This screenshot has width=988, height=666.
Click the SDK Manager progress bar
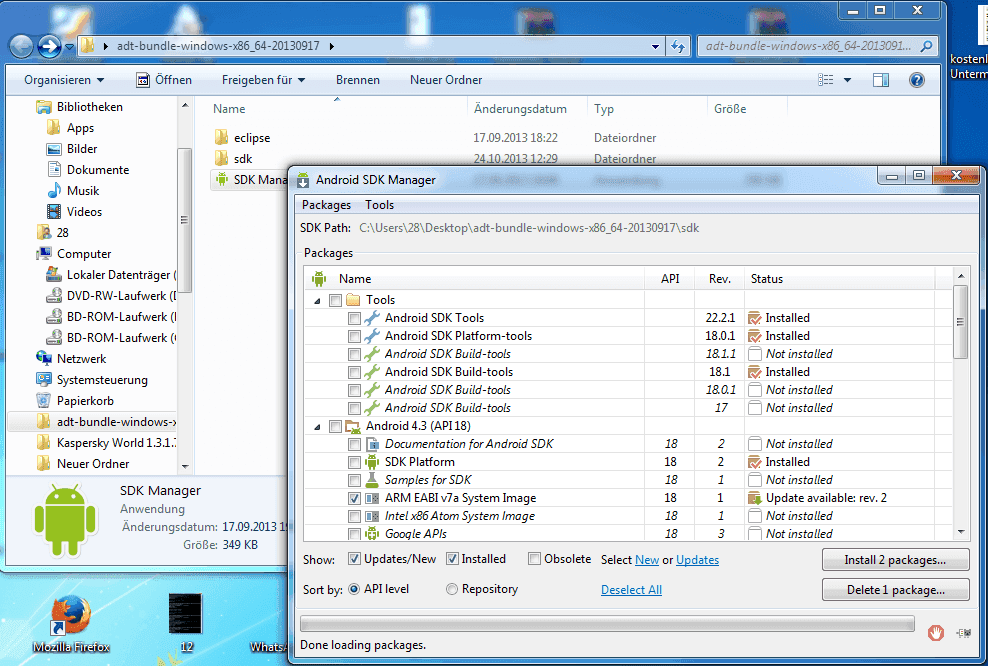coord(607,624)
